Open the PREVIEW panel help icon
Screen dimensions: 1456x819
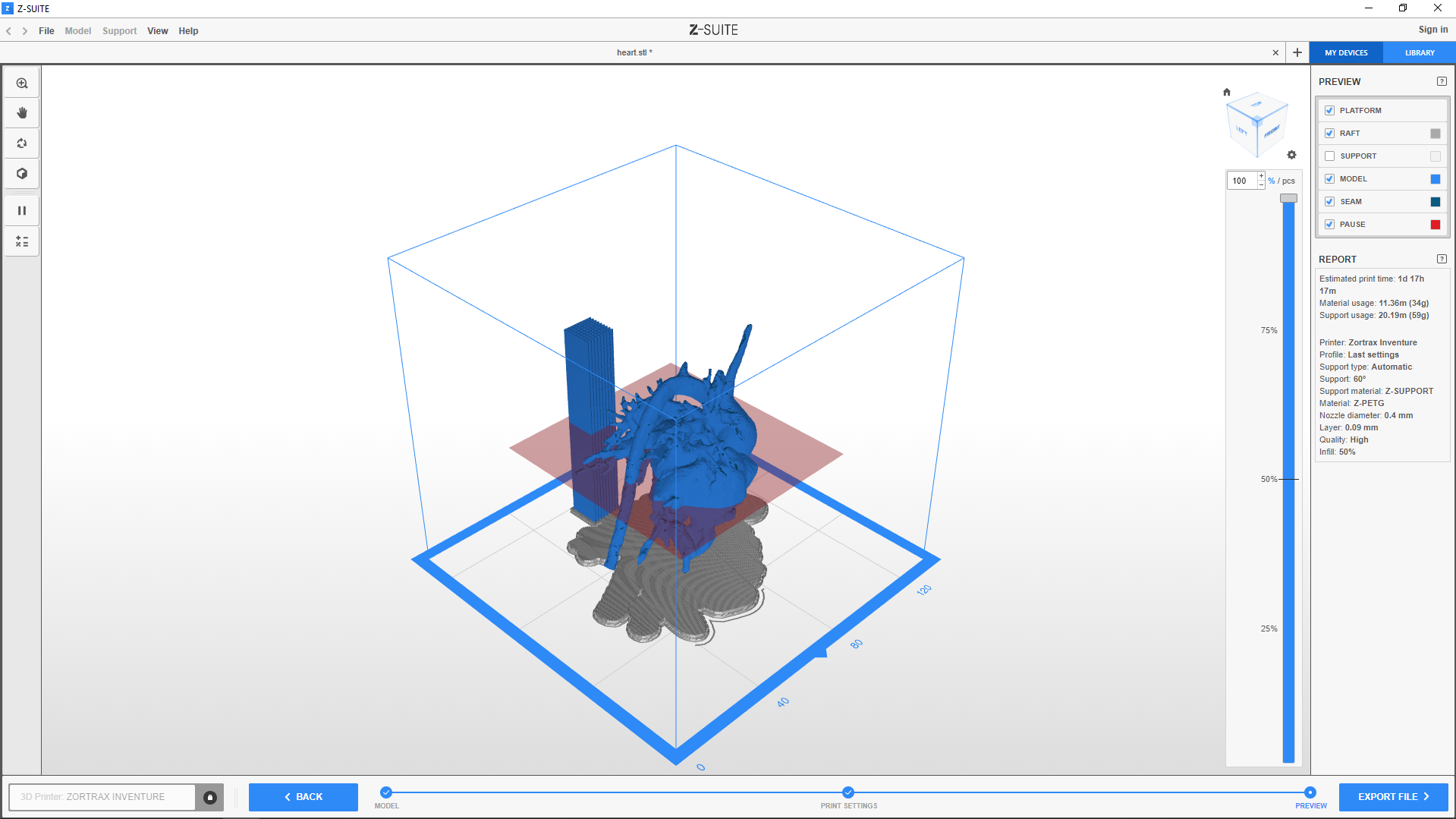1442,82
